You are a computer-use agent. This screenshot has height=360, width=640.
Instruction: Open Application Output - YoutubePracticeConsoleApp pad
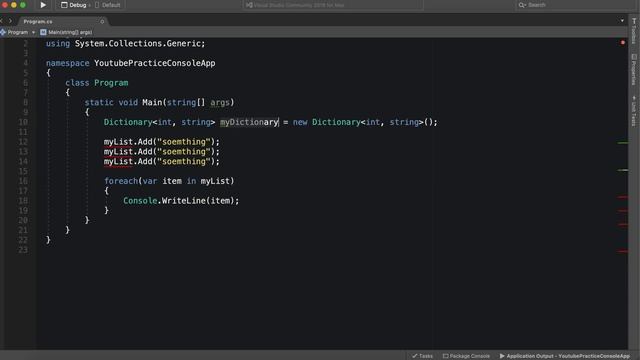[564, 356]
